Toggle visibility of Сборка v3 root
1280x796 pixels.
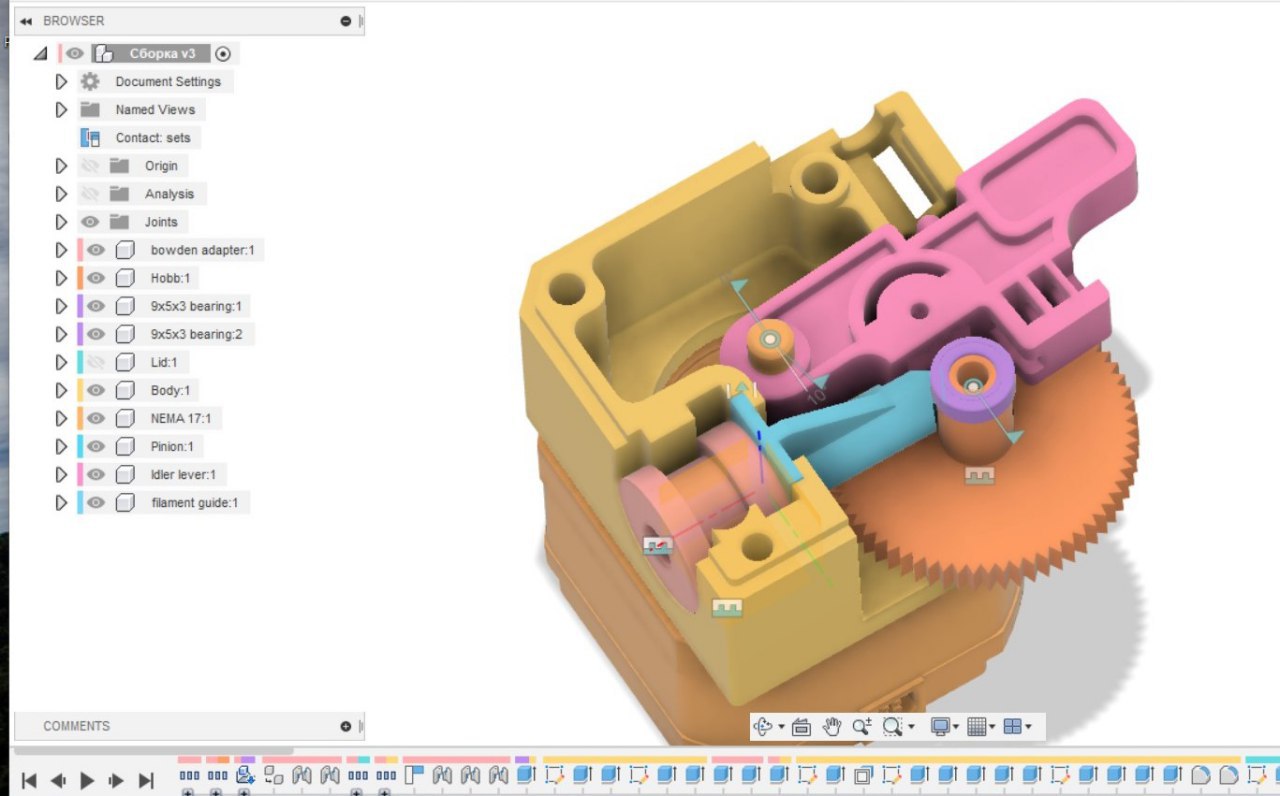[75, 54]
